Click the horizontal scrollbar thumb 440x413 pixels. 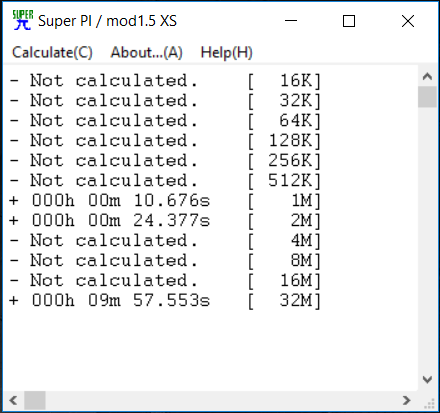[35, 400]
